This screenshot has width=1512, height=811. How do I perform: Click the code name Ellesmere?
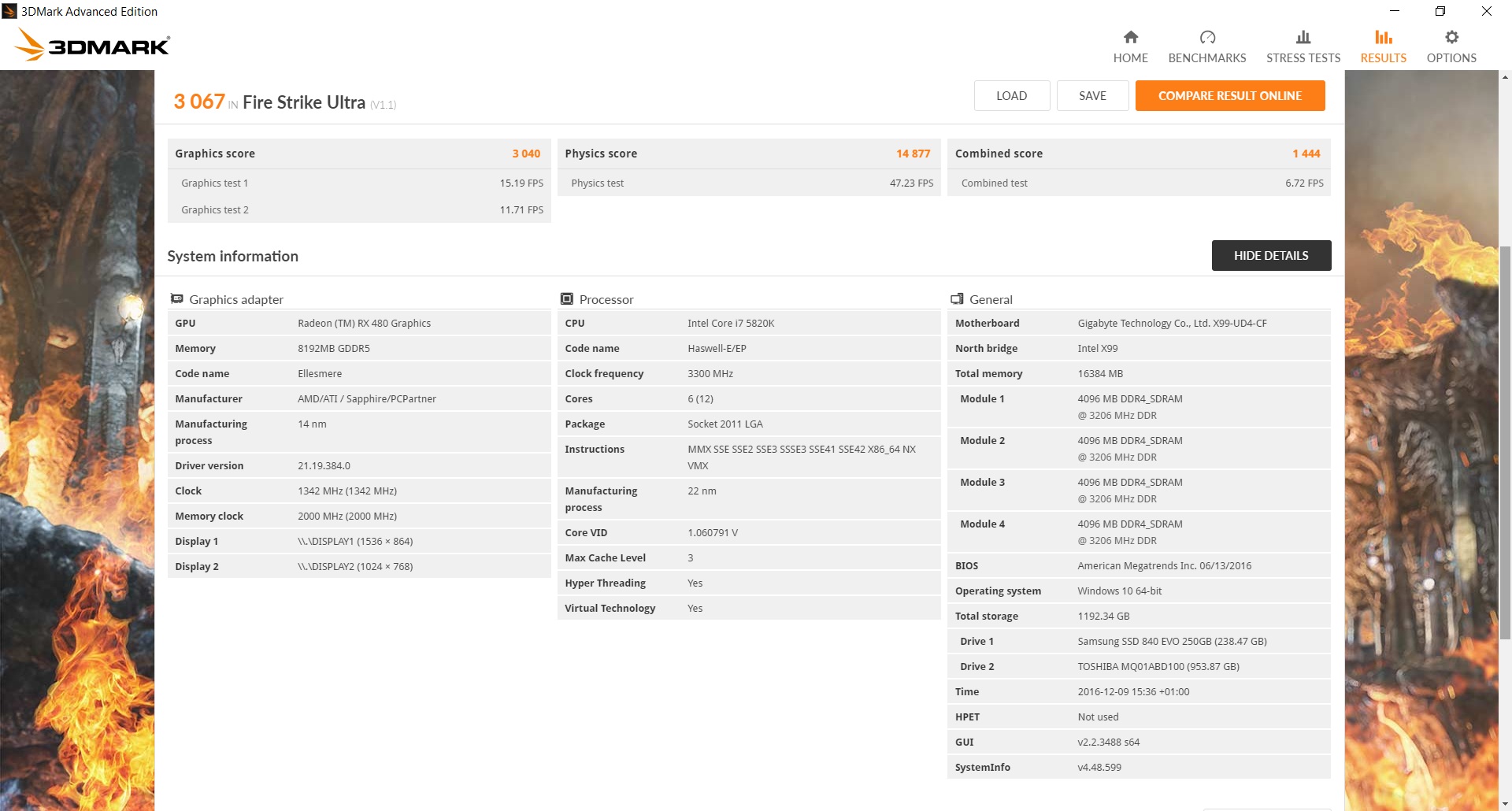click(x=320, y=373)
